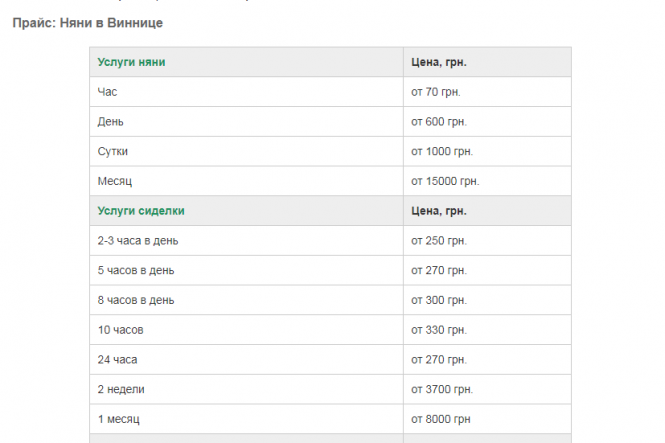Image resolution: width=665 pixels, height=443 pixels.
Task: Click the "Сутки" row label
Action: tap(113, 152)
